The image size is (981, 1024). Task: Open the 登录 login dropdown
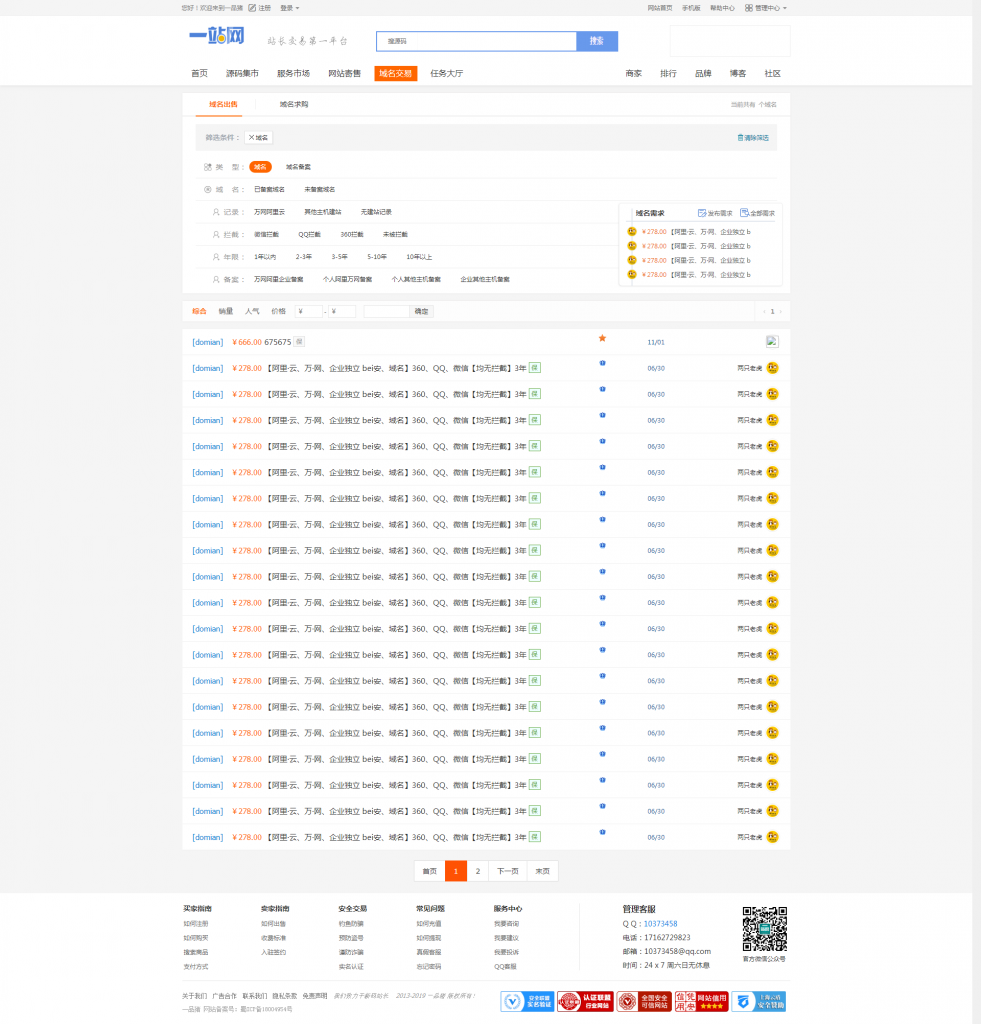pos(289,8)
